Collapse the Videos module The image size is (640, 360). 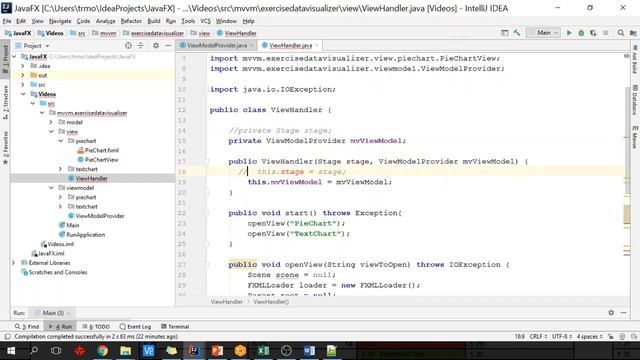pos(23,94)
